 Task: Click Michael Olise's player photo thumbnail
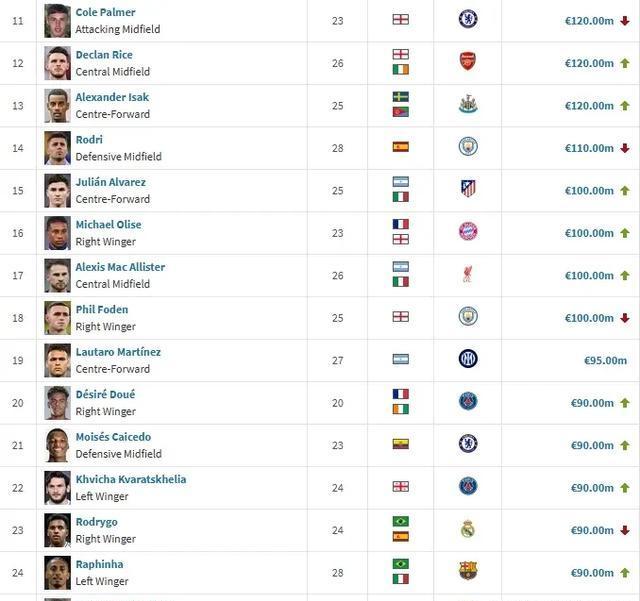coord(57,232)
